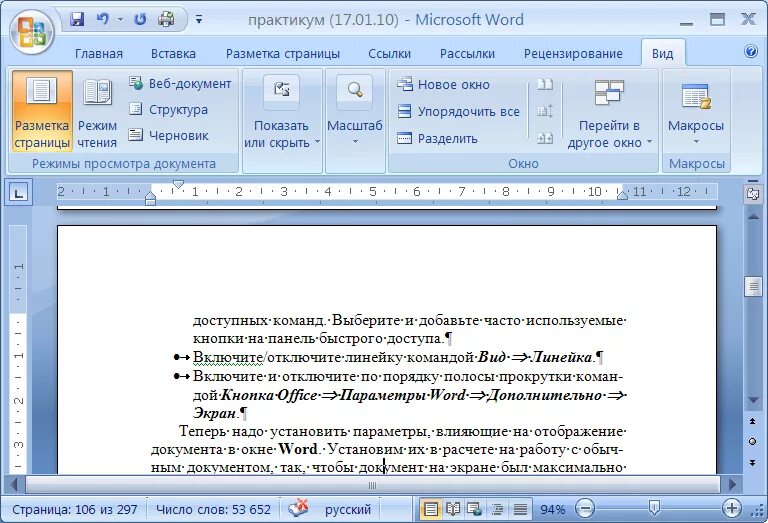768x523 pixels.
Task: Open the Ссылки tab
Action: [389, 54]
